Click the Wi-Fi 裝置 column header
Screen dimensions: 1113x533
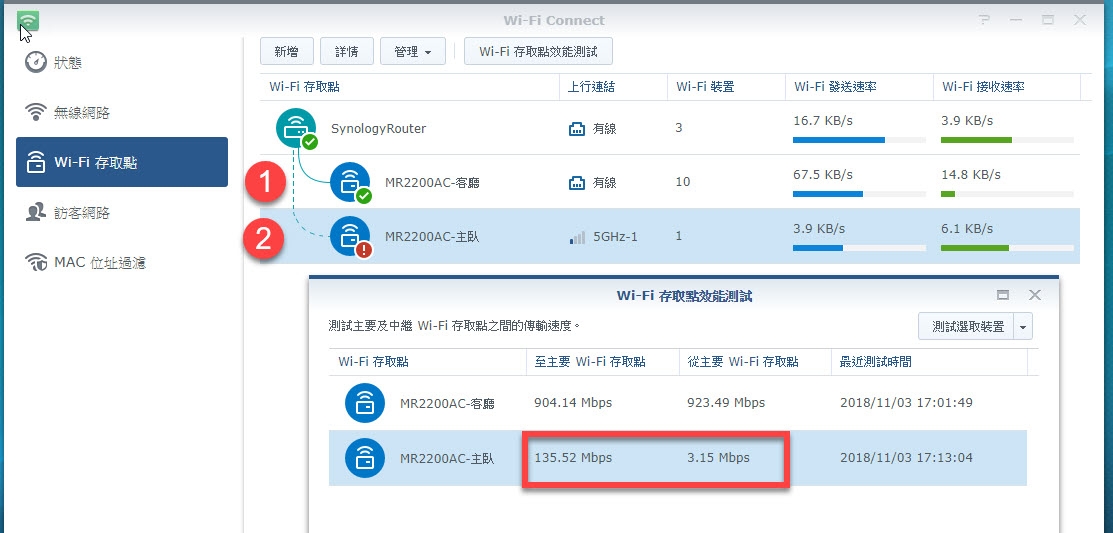tap(726, 87)
